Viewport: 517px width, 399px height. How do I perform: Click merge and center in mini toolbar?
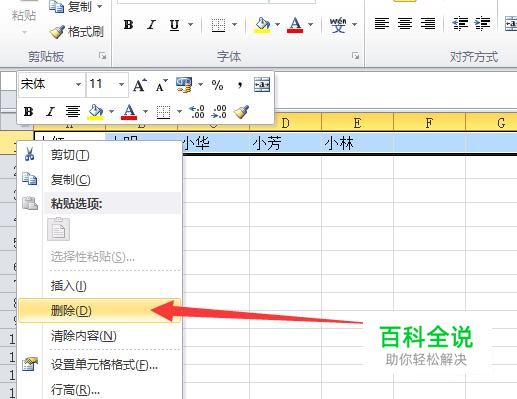[x=262, y=85]
